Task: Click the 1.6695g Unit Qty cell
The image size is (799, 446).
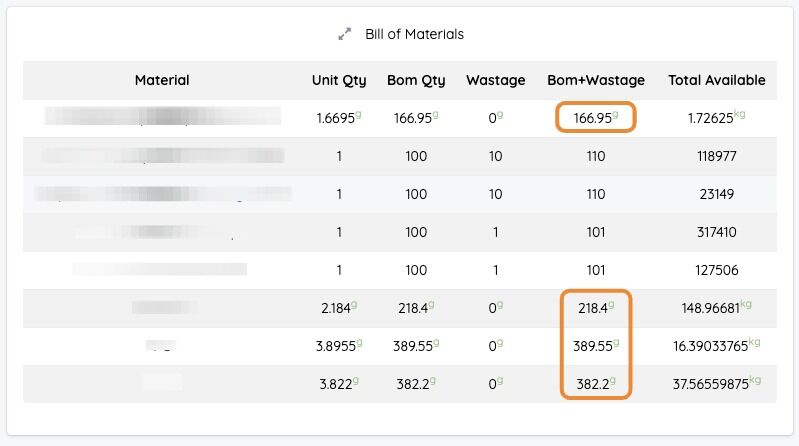Action: click(x=338, y=118)
